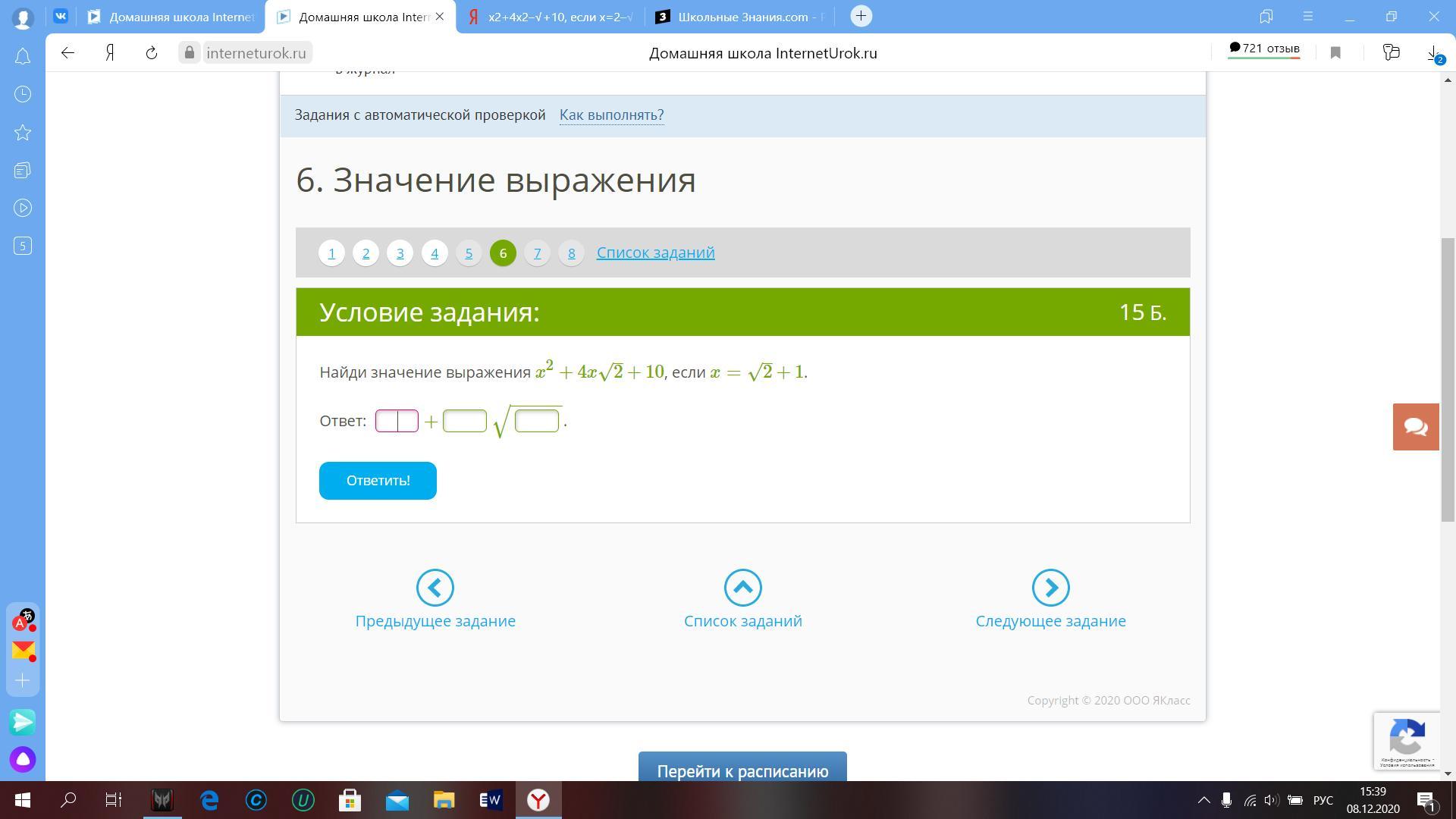This screenshot has height=819, width=1456.
Task: Open new tab with plus button
Action: click(x=861, y=16)
